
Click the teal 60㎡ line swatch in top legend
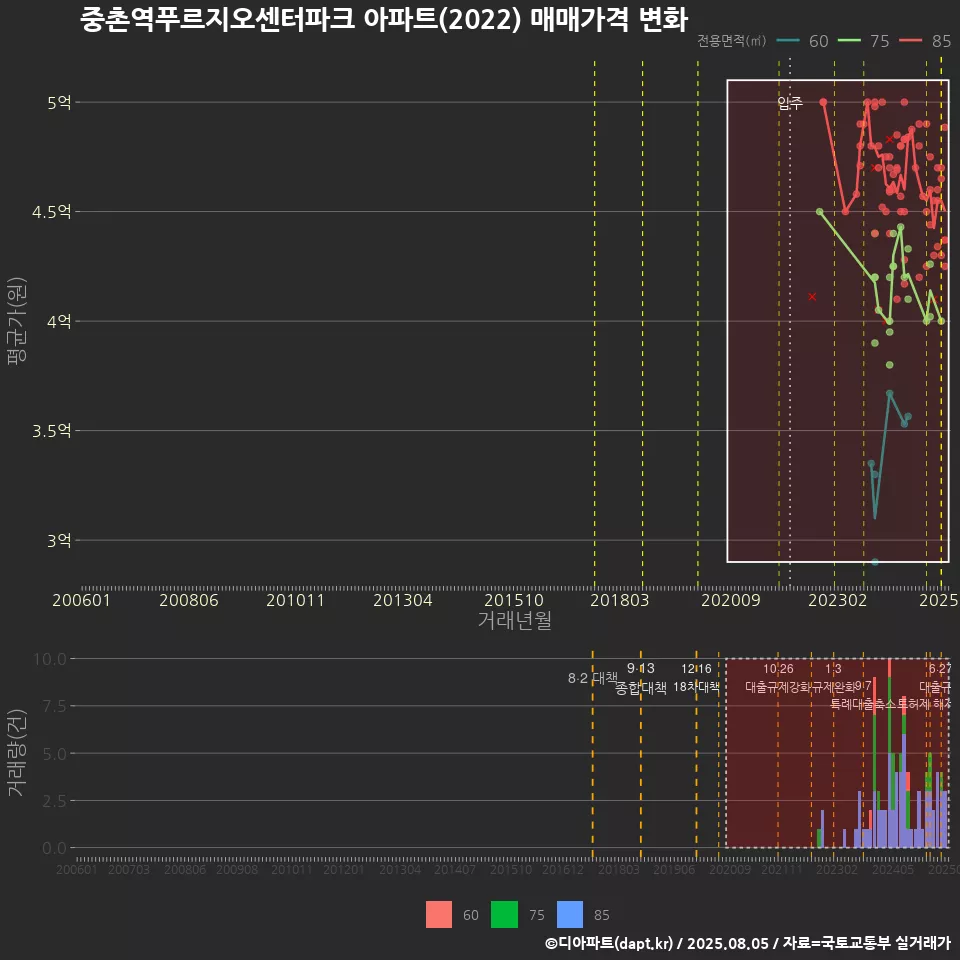788,41
